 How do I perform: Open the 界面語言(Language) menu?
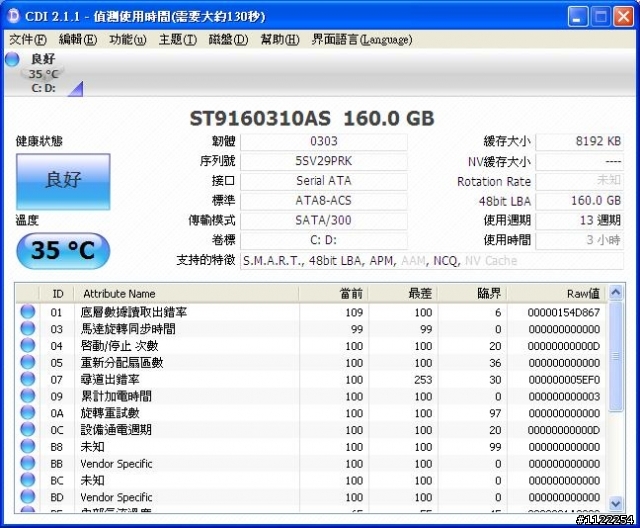click(x=362, y=40)
